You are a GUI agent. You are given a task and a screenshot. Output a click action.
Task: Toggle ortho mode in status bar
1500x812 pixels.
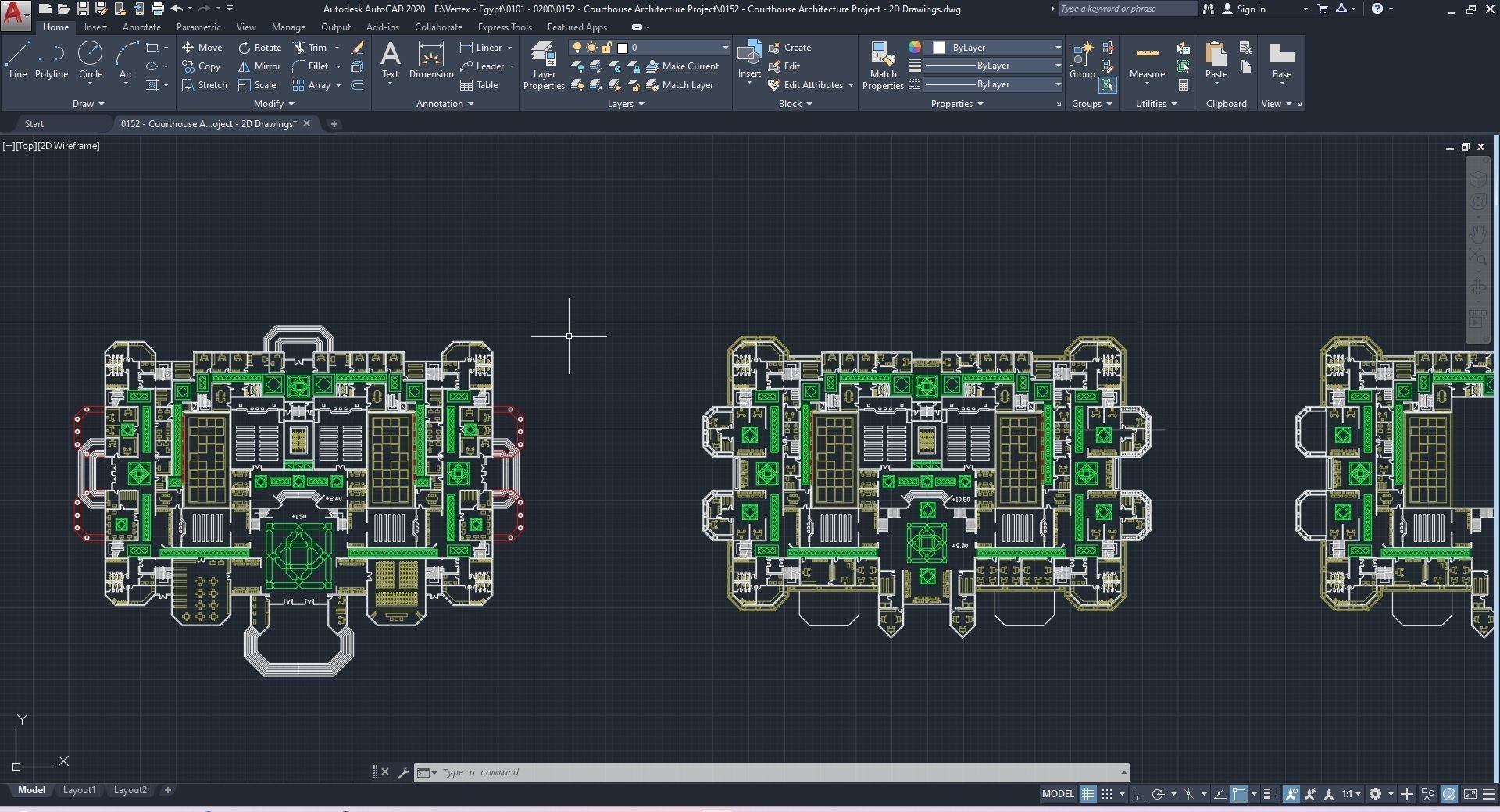(1139, 794)
